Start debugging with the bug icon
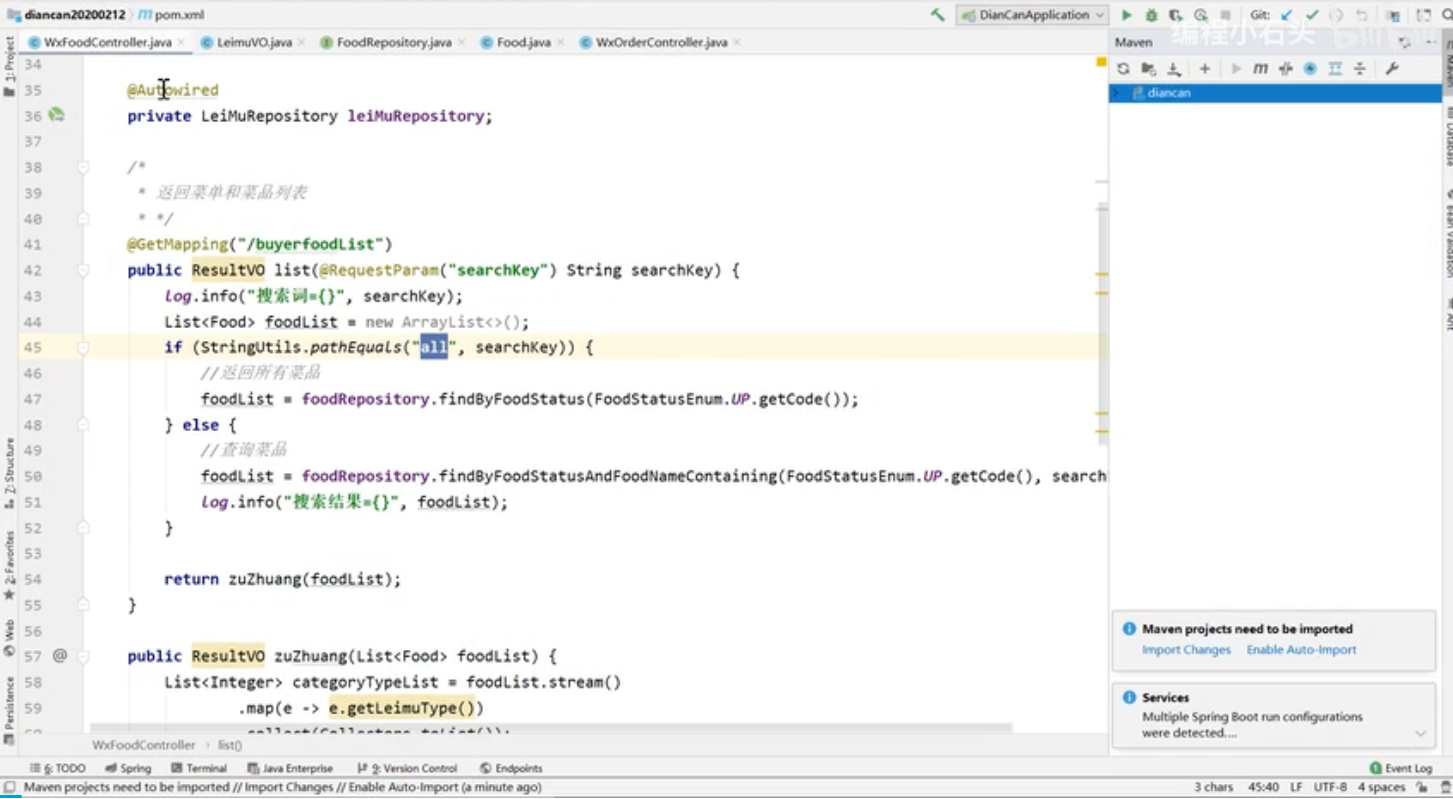Viewport: 1453px width, 799px height. [1151, 15]
